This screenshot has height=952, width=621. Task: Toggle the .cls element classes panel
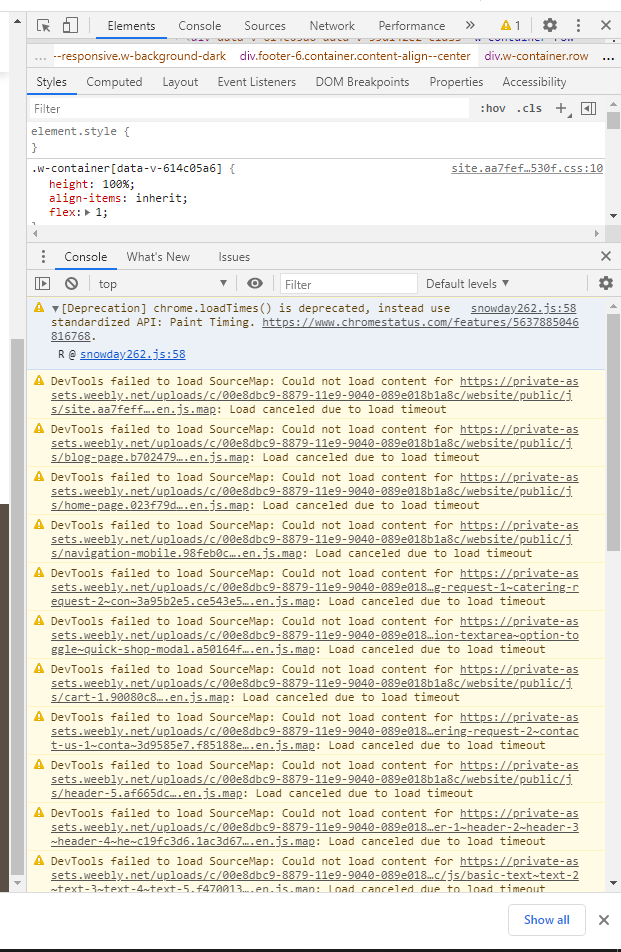pos(529,108)
